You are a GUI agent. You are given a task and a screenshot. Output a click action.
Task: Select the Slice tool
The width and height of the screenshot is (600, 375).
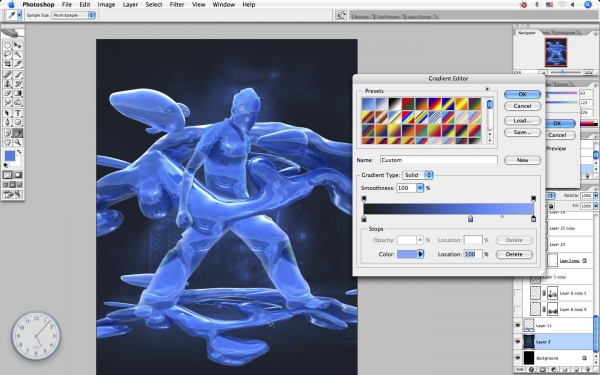coord(18,64)
